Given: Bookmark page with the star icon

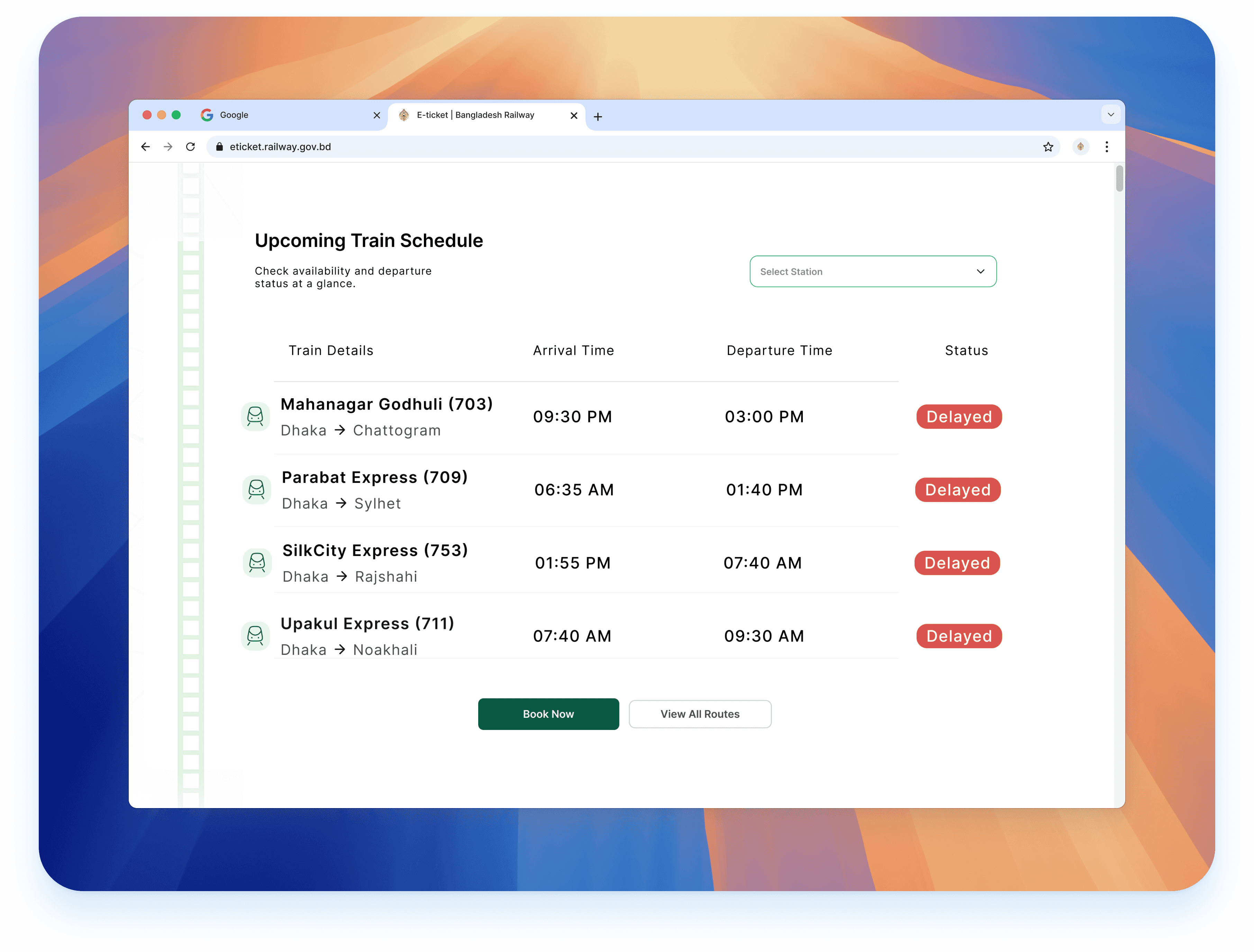Looking at the screenshot, I should tap(1048, 147).
